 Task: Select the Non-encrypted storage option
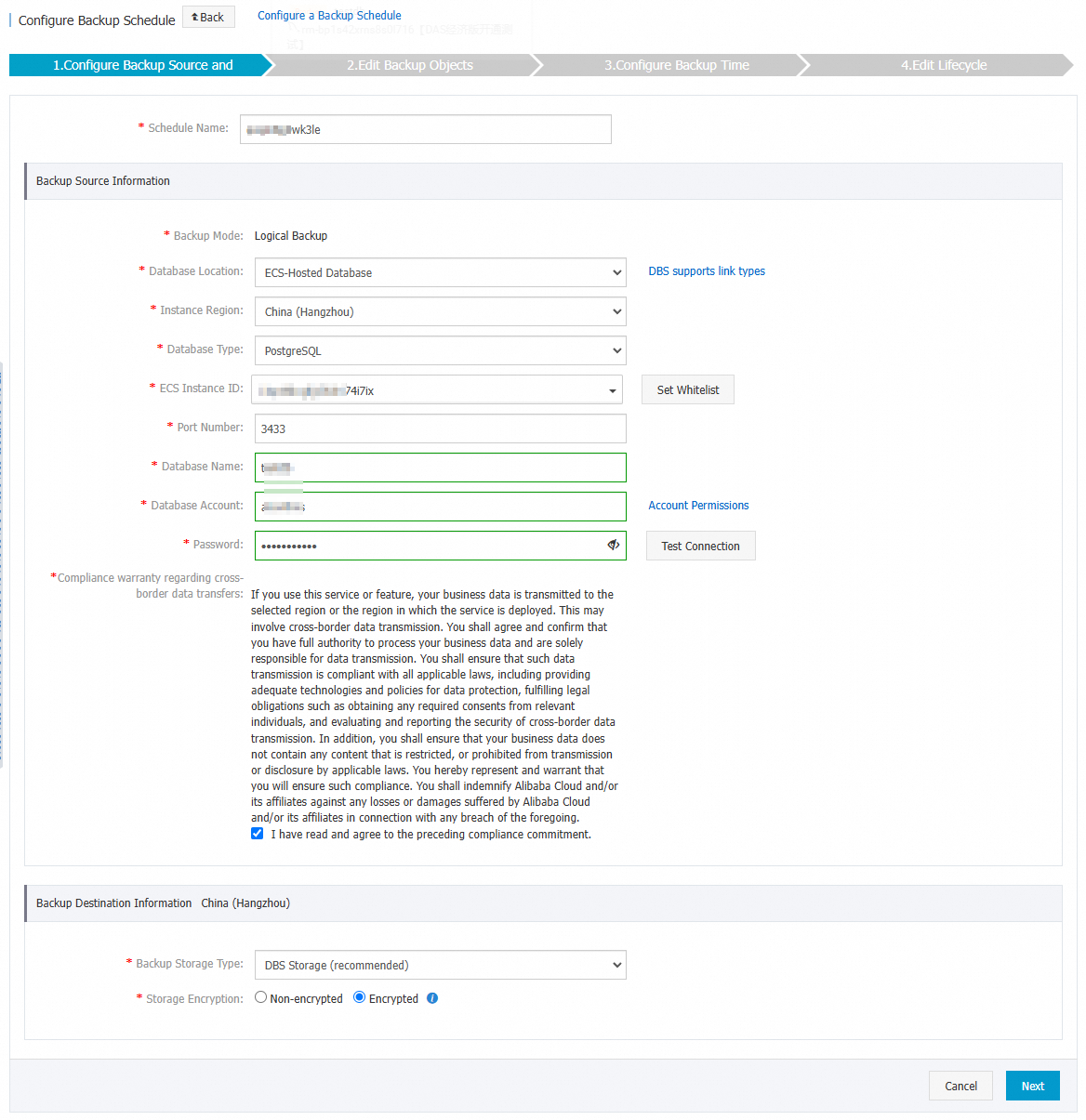pos(260,996)
